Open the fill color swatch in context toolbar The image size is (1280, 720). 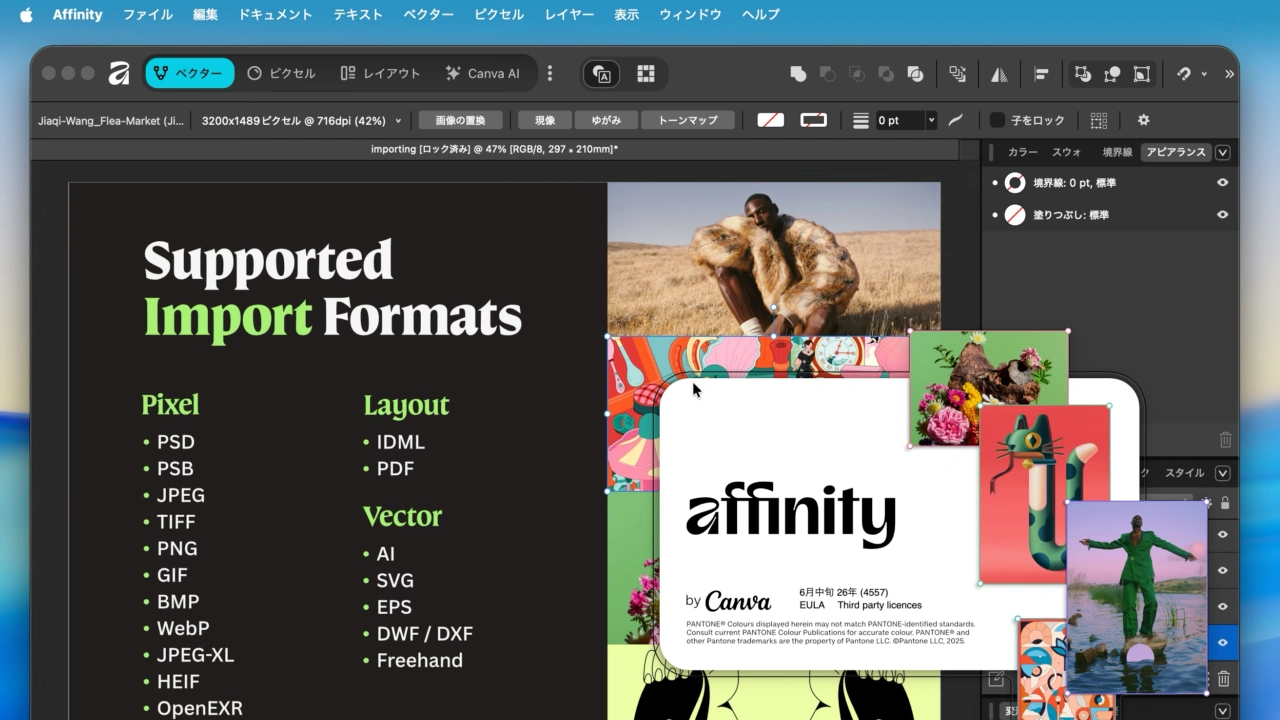click(770, 120)
